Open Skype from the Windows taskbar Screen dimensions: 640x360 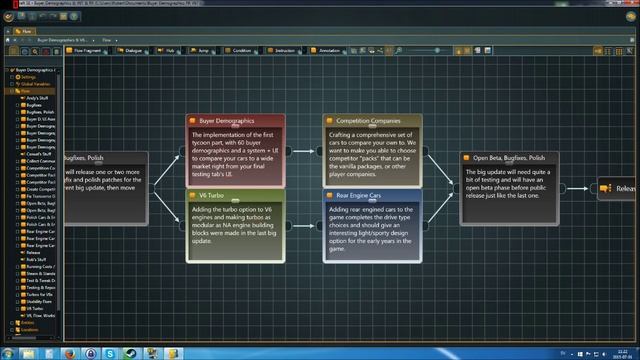110,353
